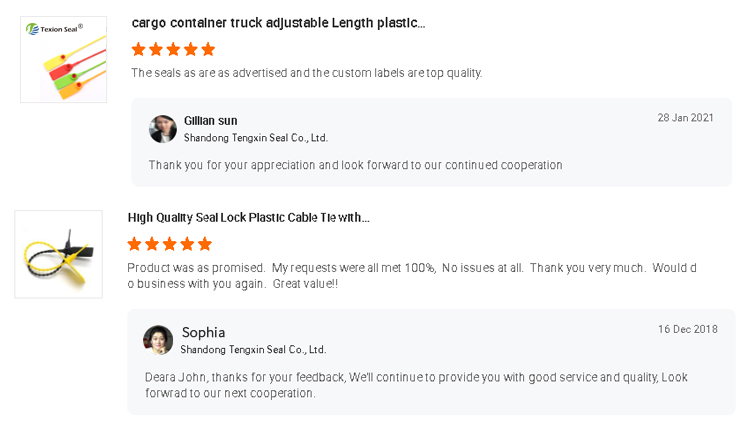Click Gillian sun's profile avatar

click(163, 129)
